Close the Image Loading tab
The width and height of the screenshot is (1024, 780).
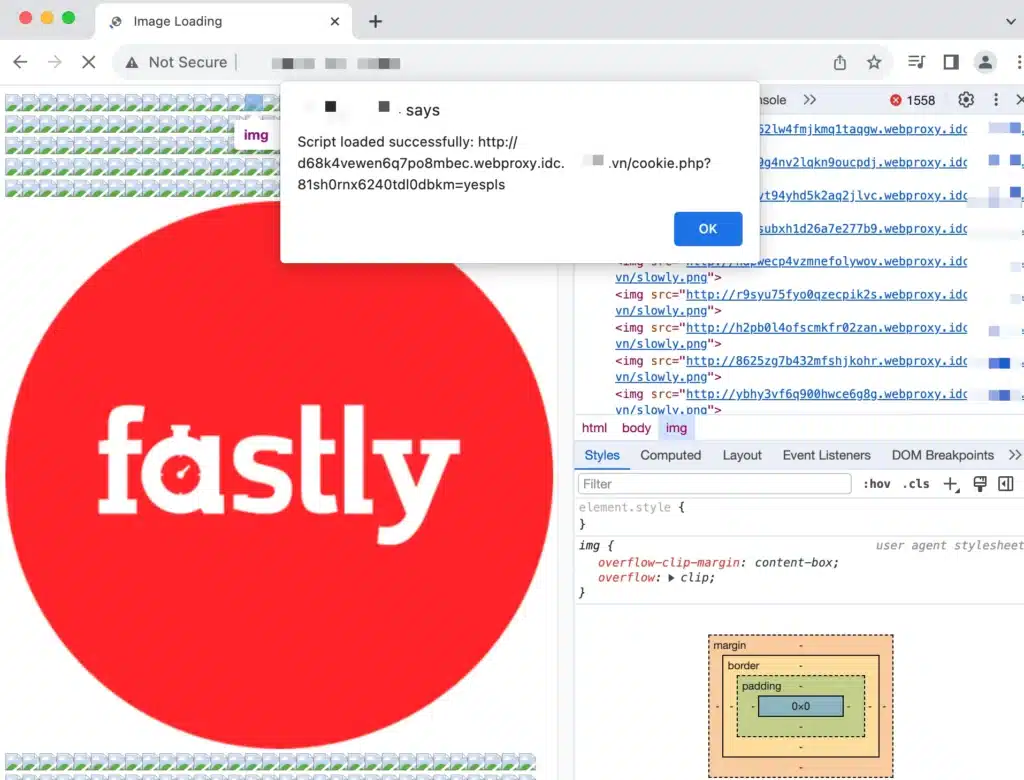335,22
